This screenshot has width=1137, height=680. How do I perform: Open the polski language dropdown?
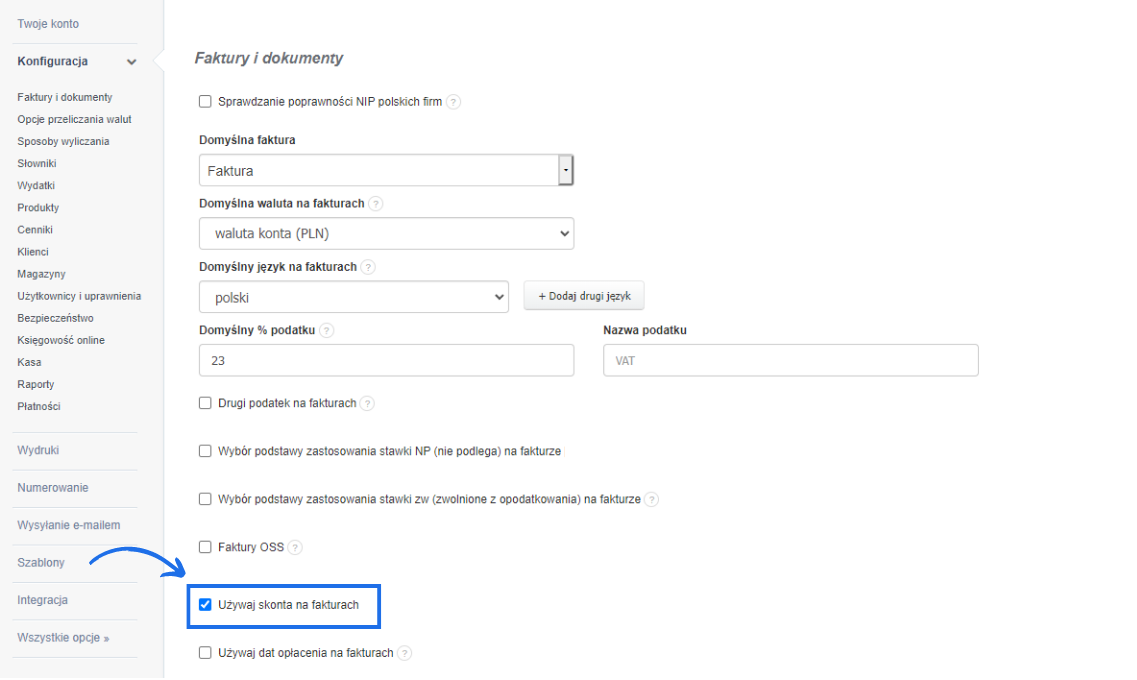pyautogui.click(x=354, y=297)
